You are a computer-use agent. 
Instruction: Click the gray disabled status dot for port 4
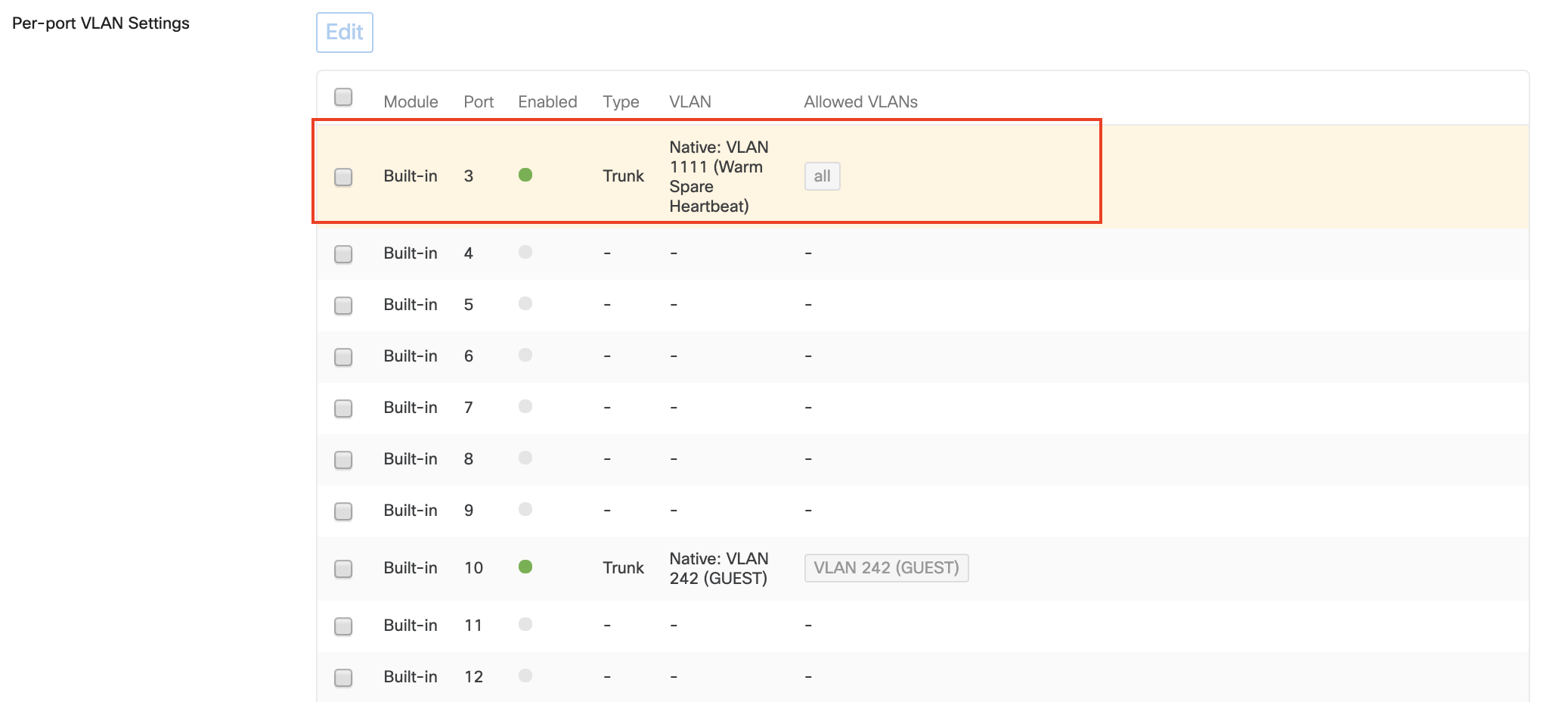(525, 253)
